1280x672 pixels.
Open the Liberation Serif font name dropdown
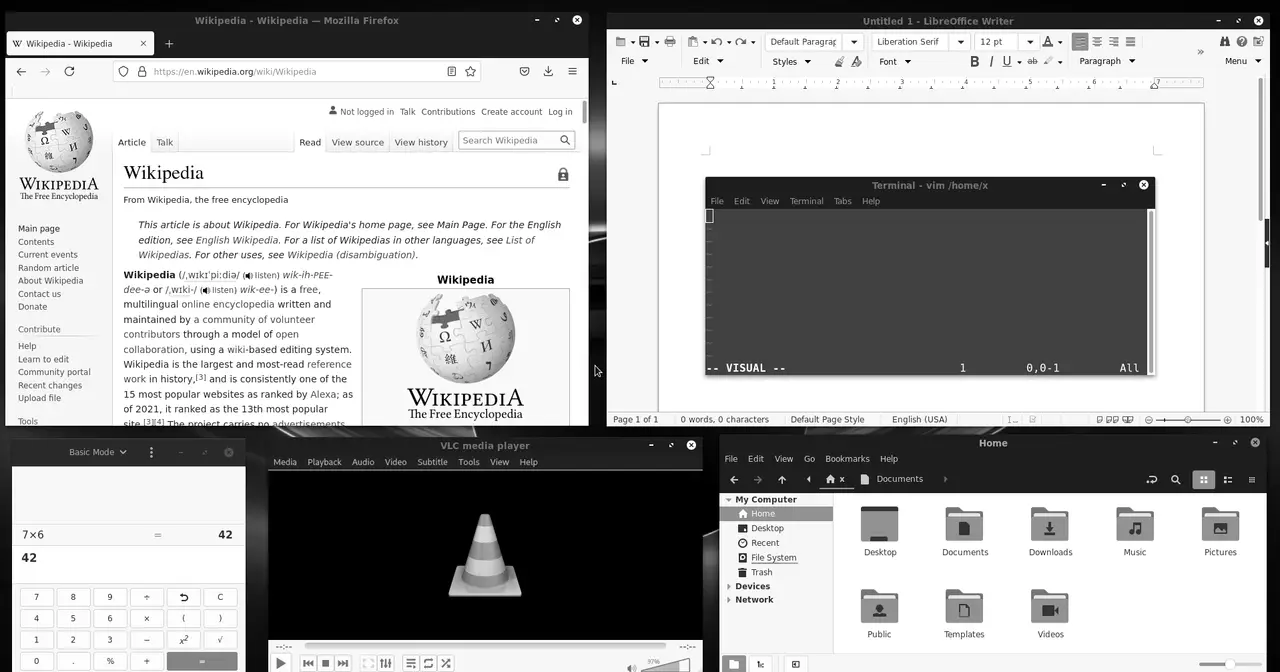(x=961, y=42)
